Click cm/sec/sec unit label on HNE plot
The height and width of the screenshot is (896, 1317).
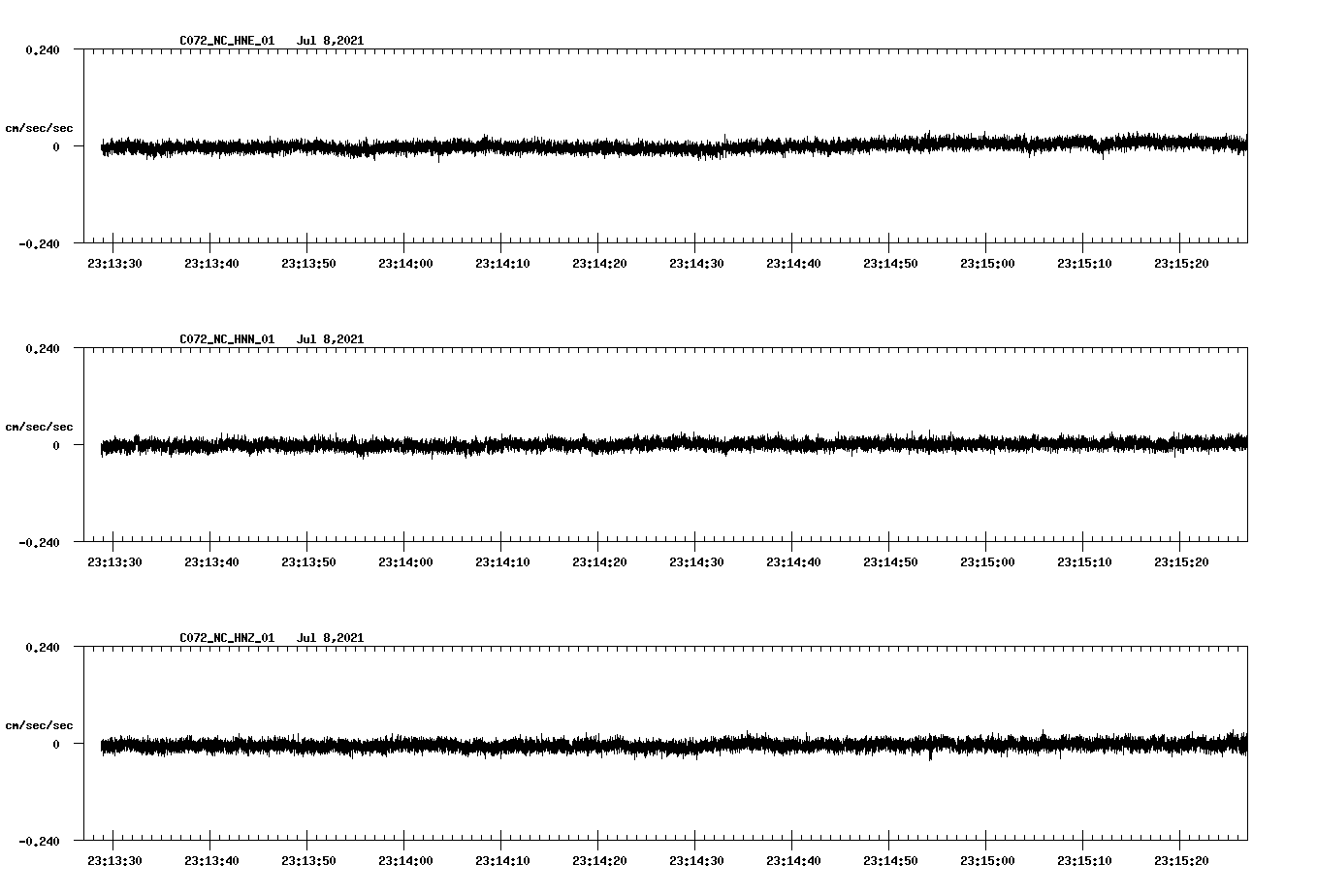[41, 126]
